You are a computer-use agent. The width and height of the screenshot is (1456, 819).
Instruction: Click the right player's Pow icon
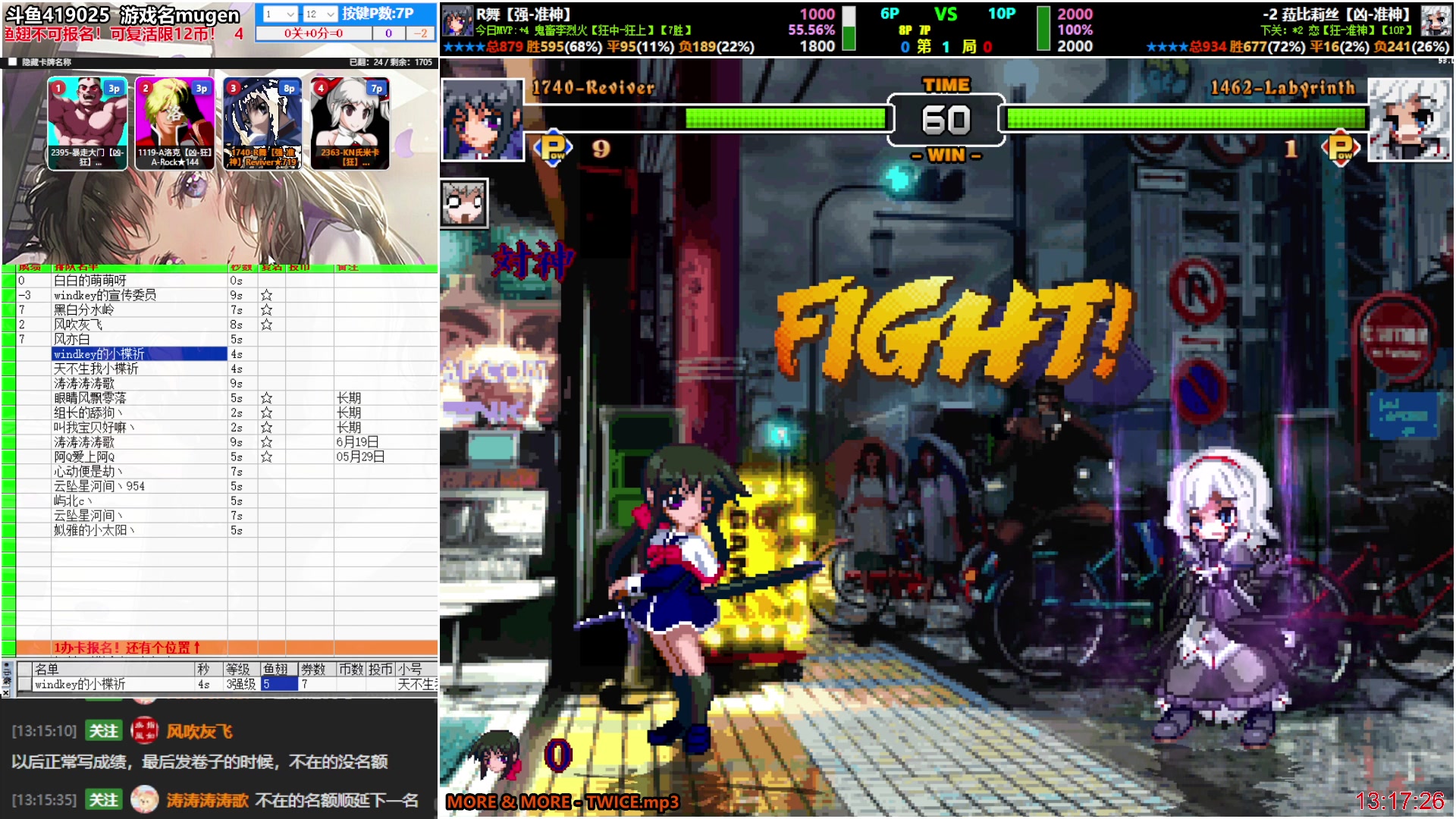1341,147
